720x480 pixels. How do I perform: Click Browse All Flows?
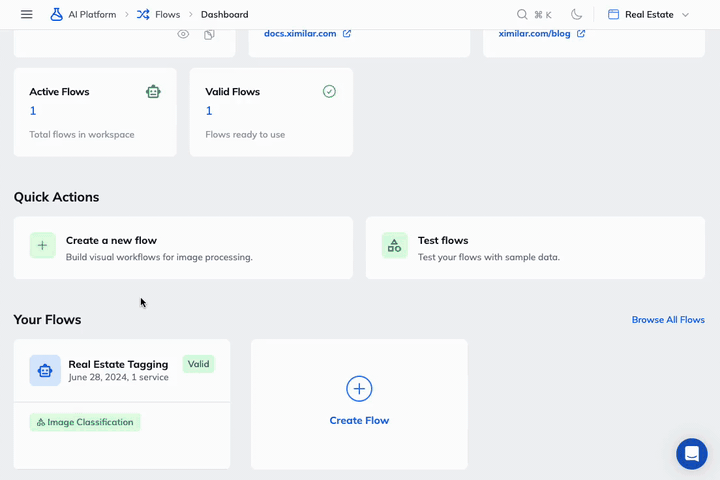click(x=668, y=320)
